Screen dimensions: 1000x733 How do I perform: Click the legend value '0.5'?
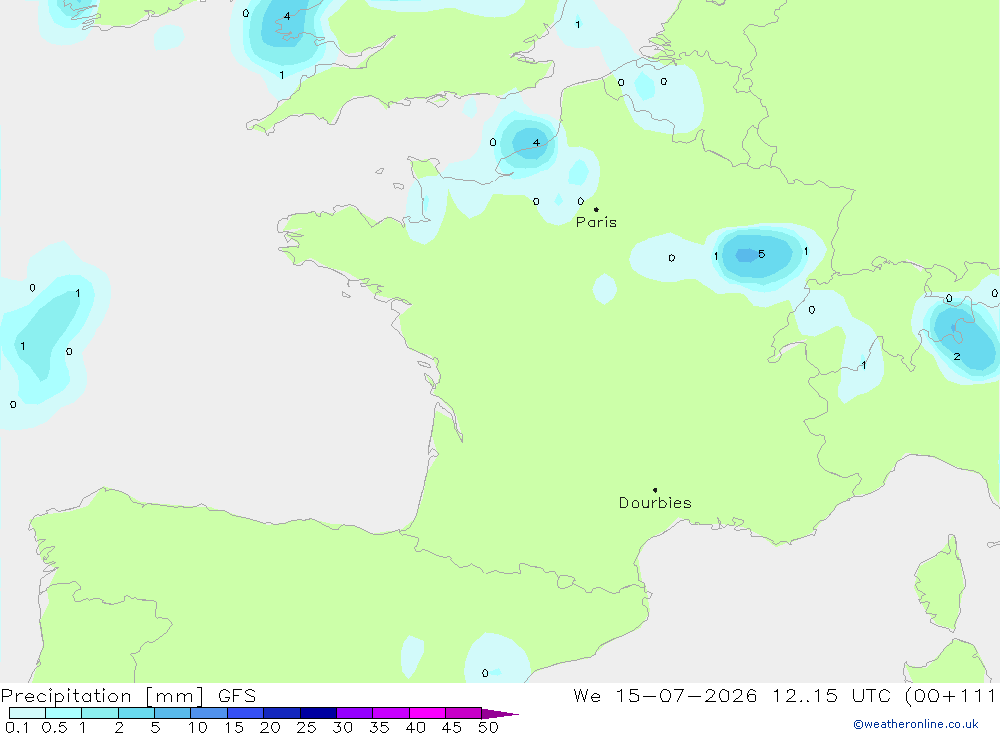pos(54,727)
